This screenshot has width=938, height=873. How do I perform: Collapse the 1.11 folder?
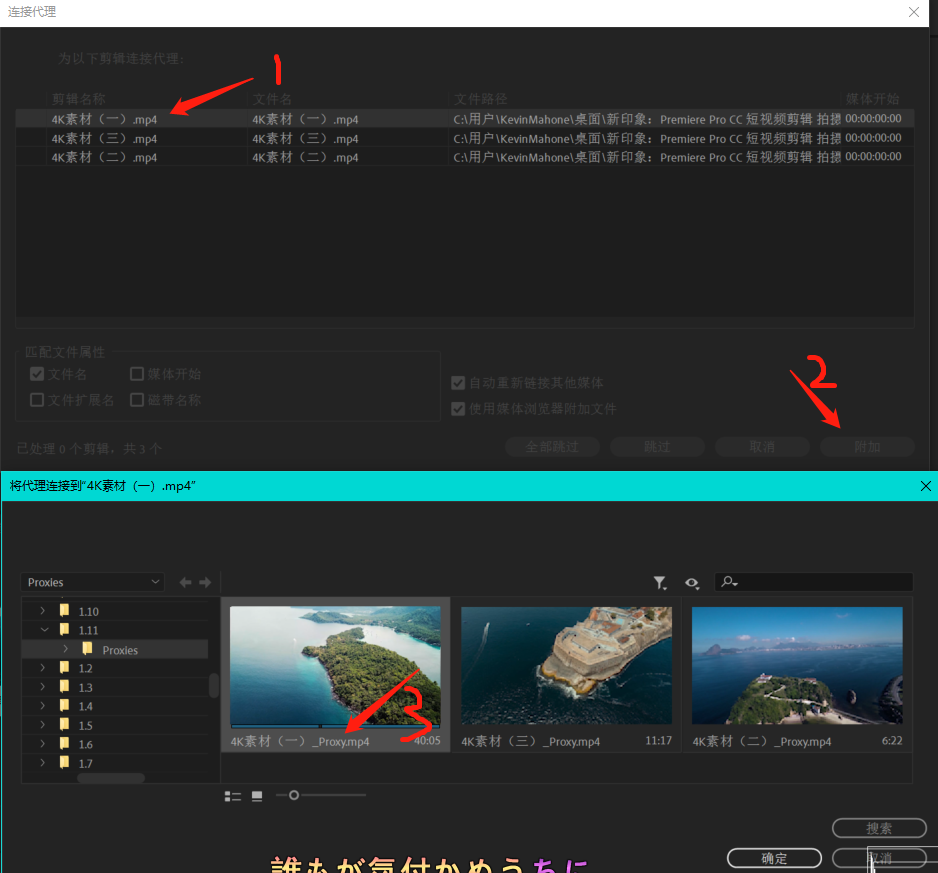44,629
